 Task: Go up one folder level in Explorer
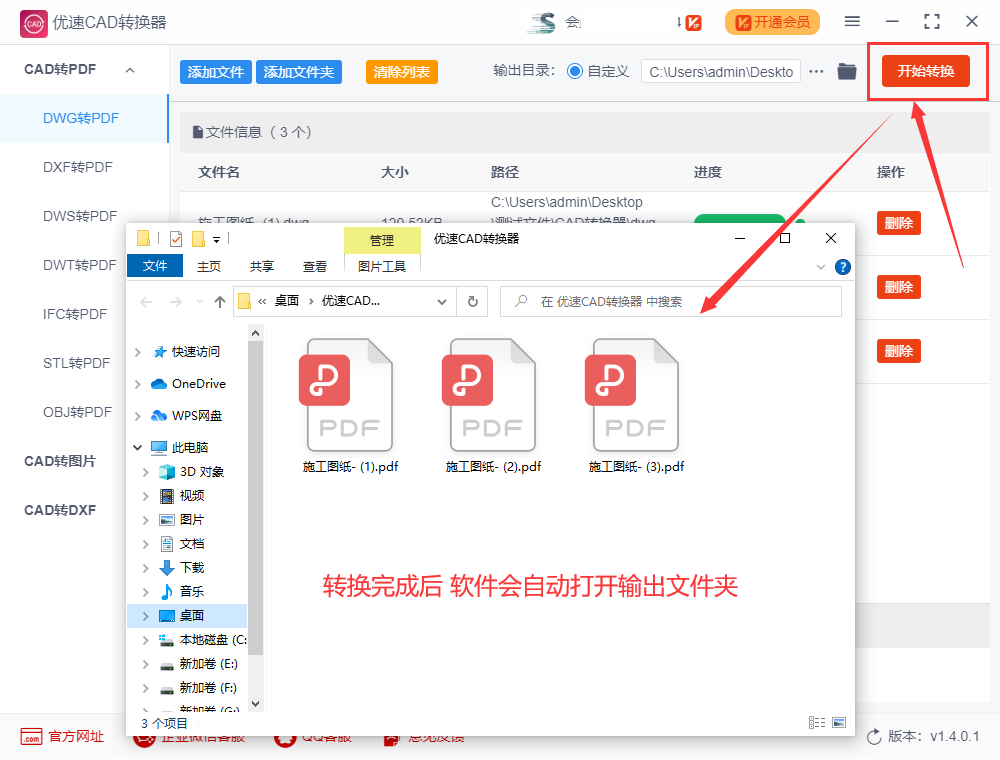pyautogui.click(x=220, y=302)
